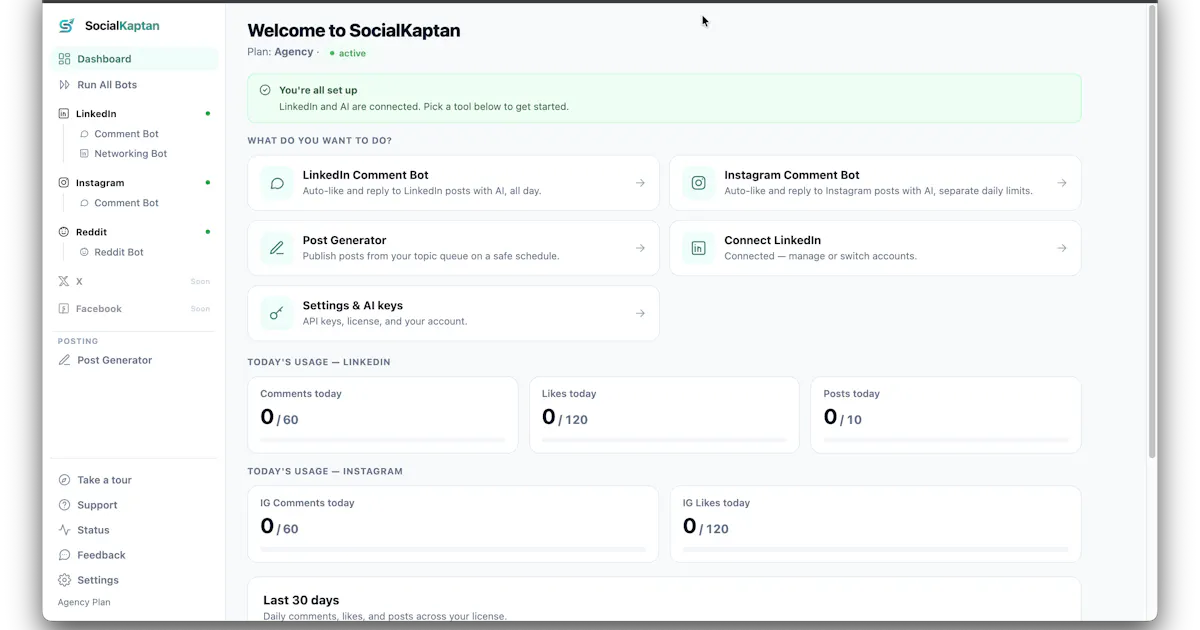Image resolution: width=1200 pixels, height=630 pixels.
Task: Click the check circle icon in setup banner
Action: tap(265, 90)
